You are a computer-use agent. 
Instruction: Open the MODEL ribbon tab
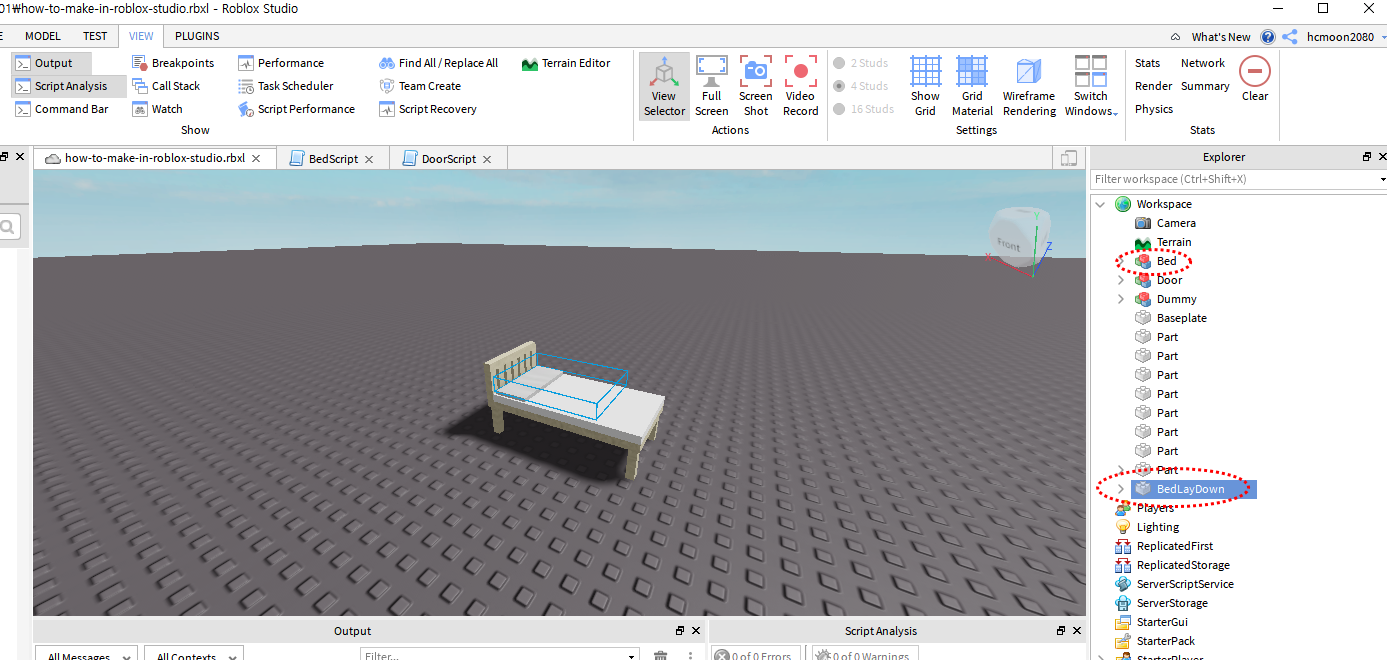(43, 36)
